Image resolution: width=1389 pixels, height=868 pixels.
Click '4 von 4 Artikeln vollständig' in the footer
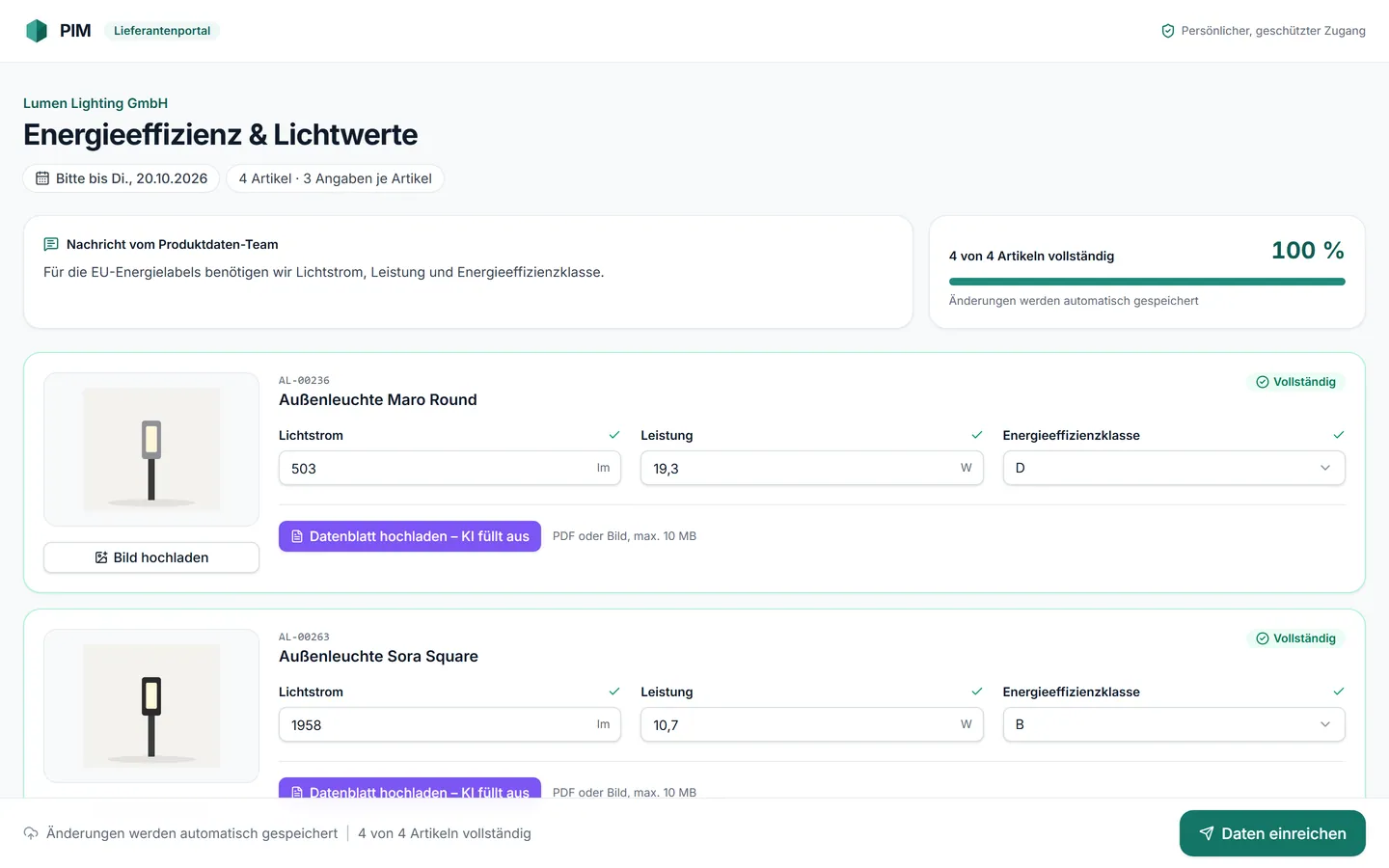click(x=445, y=833)
